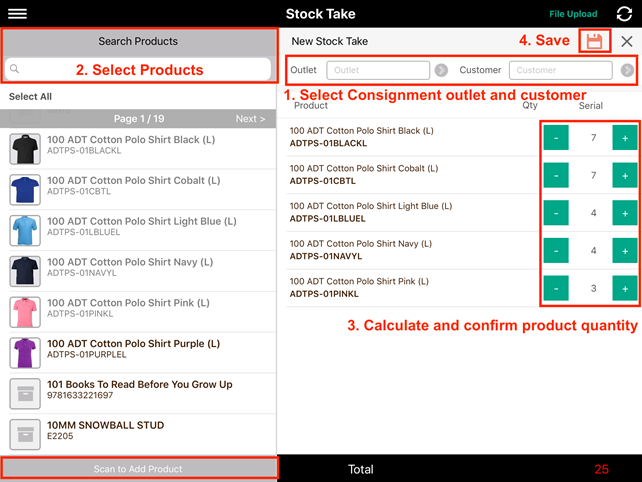Increase quantity of Polo Shirt Cobalt (L)
The width and height of the screenshot is (642, 482).
tap(625, 175)
